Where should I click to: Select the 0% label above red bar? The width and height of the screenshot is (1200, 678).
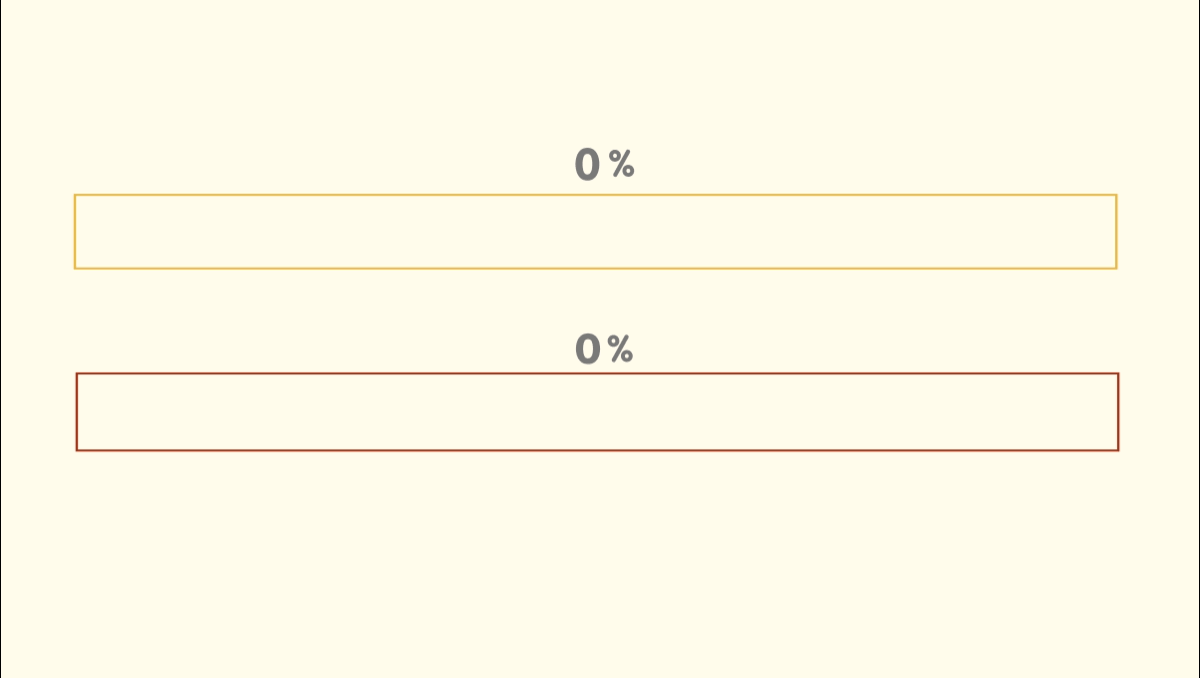click(604, 349)
